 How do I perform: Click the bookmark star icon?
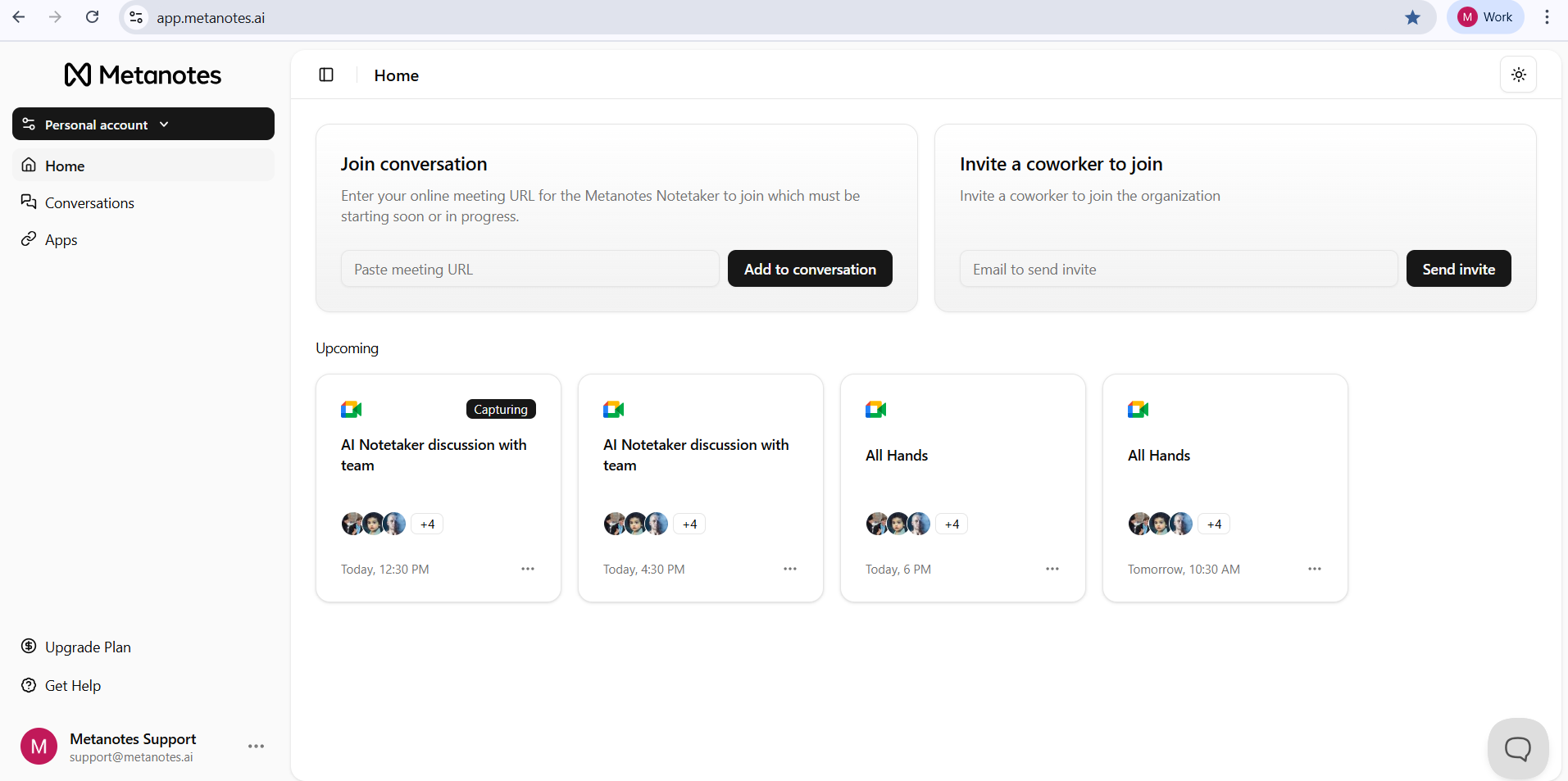[x=1412, y=17]
